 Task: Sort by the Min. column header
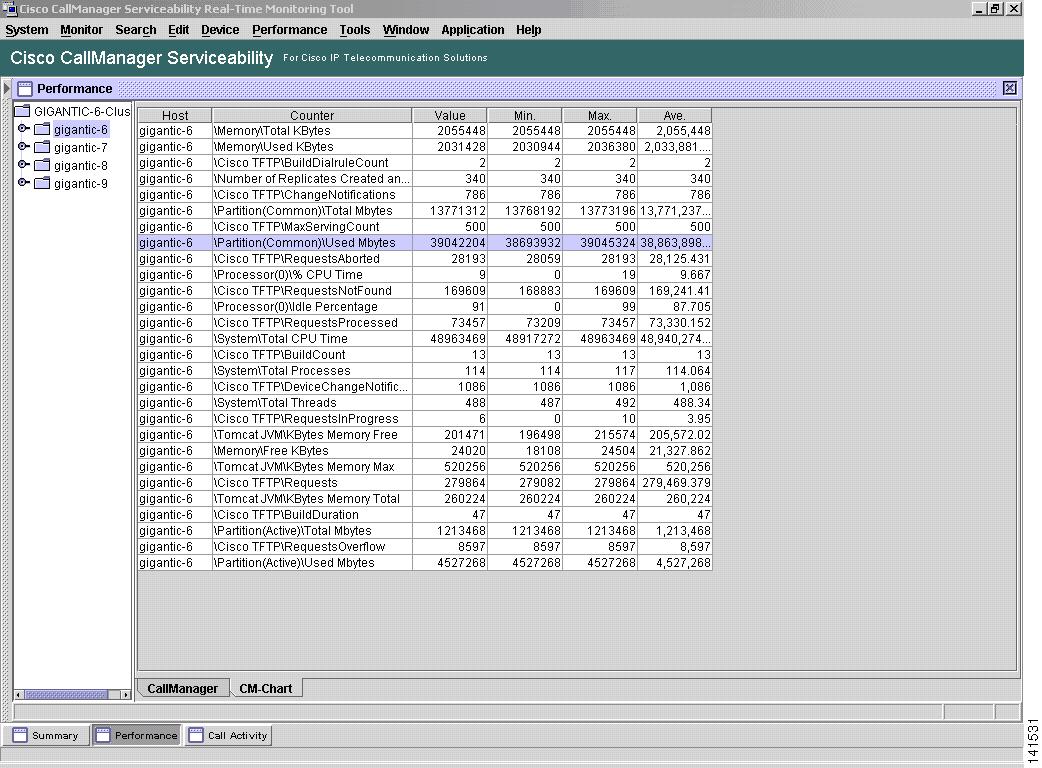[x=524, y=115]
